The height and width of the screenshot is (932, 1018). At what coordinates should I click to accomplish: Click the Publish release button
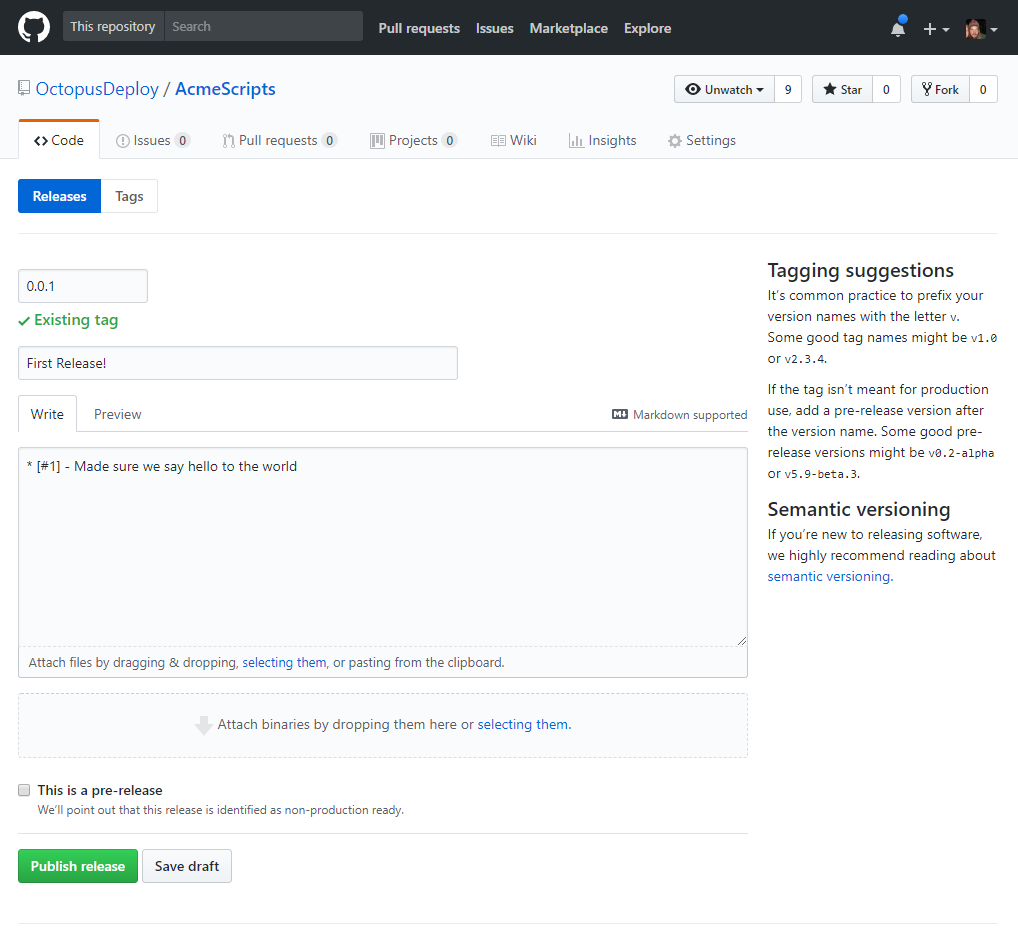tap(77, 866)
